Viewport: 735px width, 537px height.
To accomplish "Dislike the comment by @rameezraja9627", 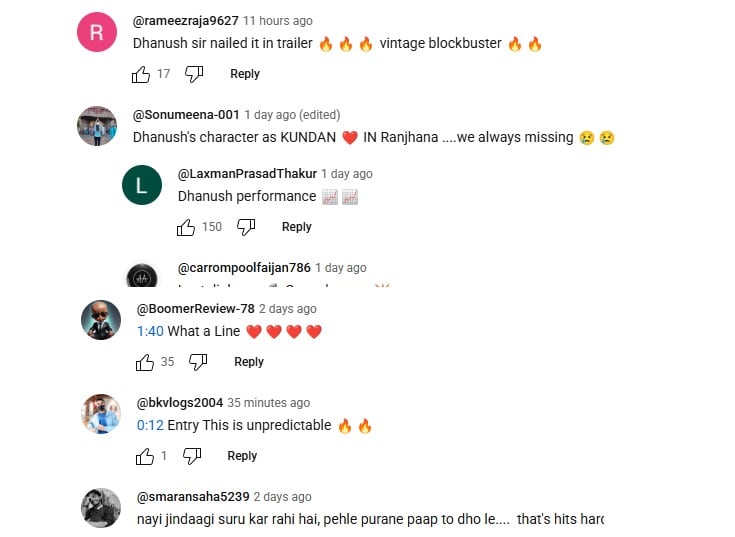I will coord(194,74).
